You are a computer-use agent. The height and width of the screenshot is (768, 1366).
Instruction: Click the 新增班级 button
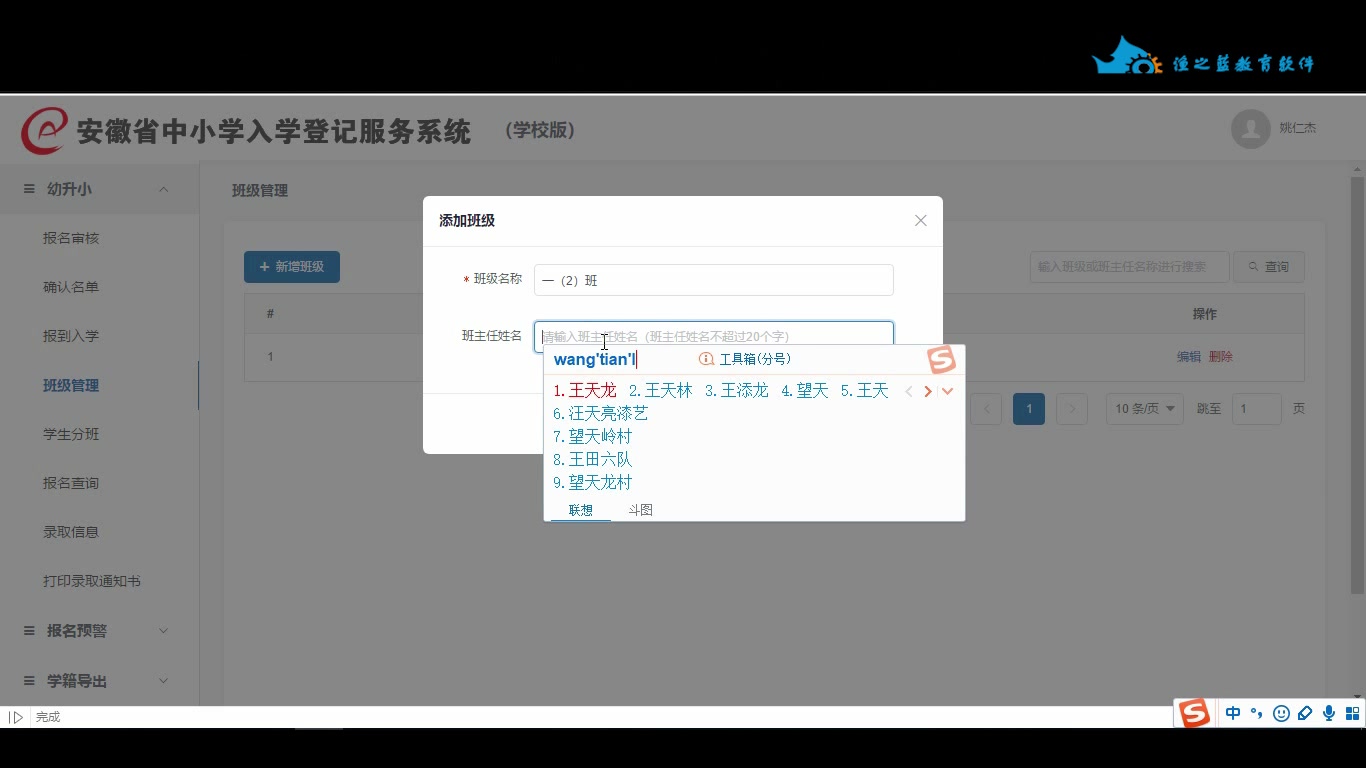(292, 267)
